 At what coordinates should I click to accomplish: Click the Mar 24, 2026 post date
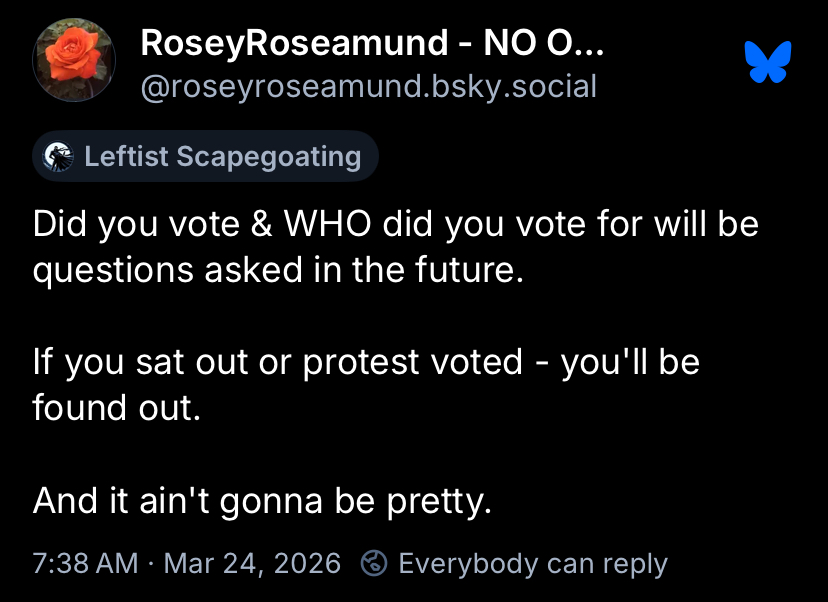pyautogui.click(x=252, y=563)
